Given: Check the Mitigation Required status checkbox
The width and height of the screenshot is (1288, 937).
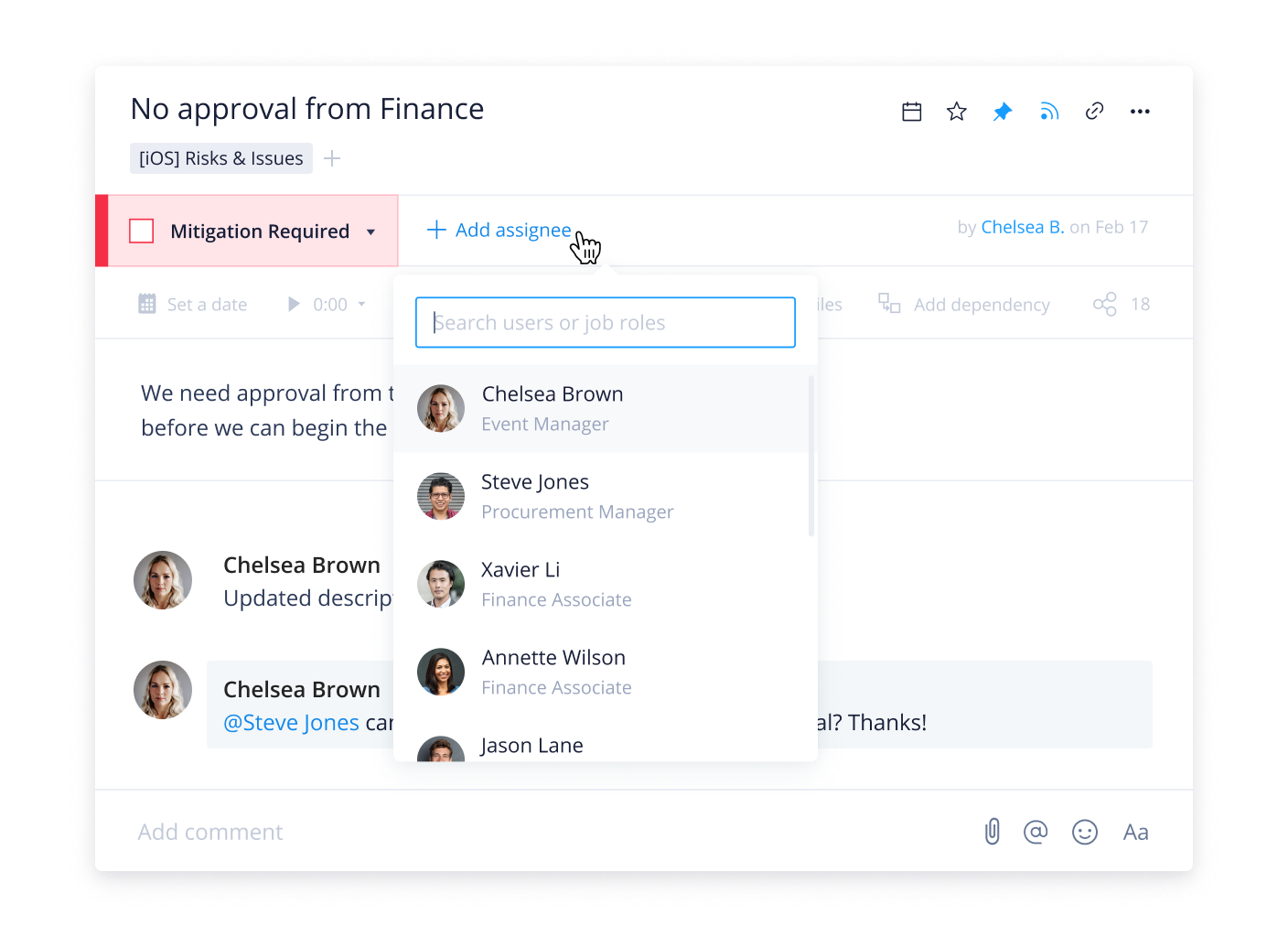Looking at the screenshot, I should click(142, 231).
